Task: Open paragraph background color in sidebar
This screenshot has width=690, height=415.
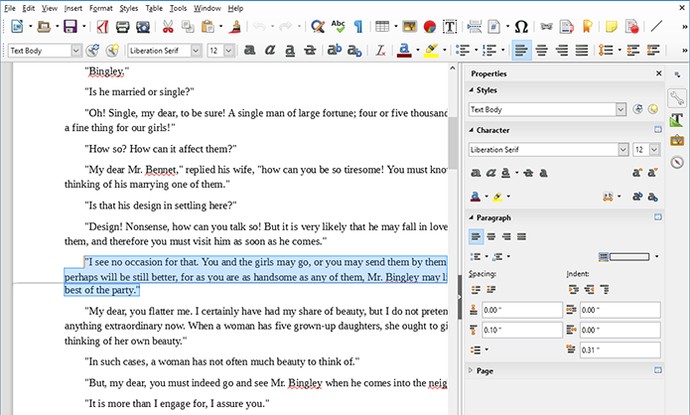Action: click(624, 257)
